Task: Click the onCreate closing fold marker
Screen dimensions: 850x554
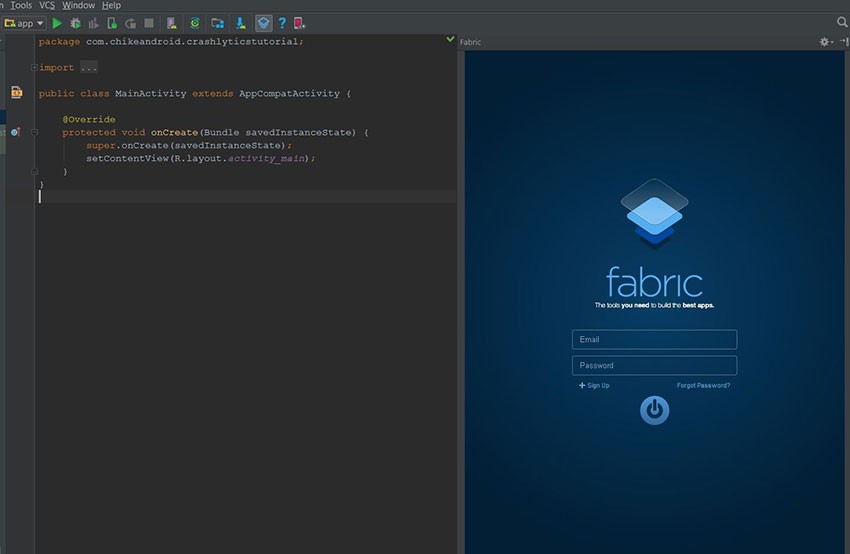Action: (x=34, y=172)
